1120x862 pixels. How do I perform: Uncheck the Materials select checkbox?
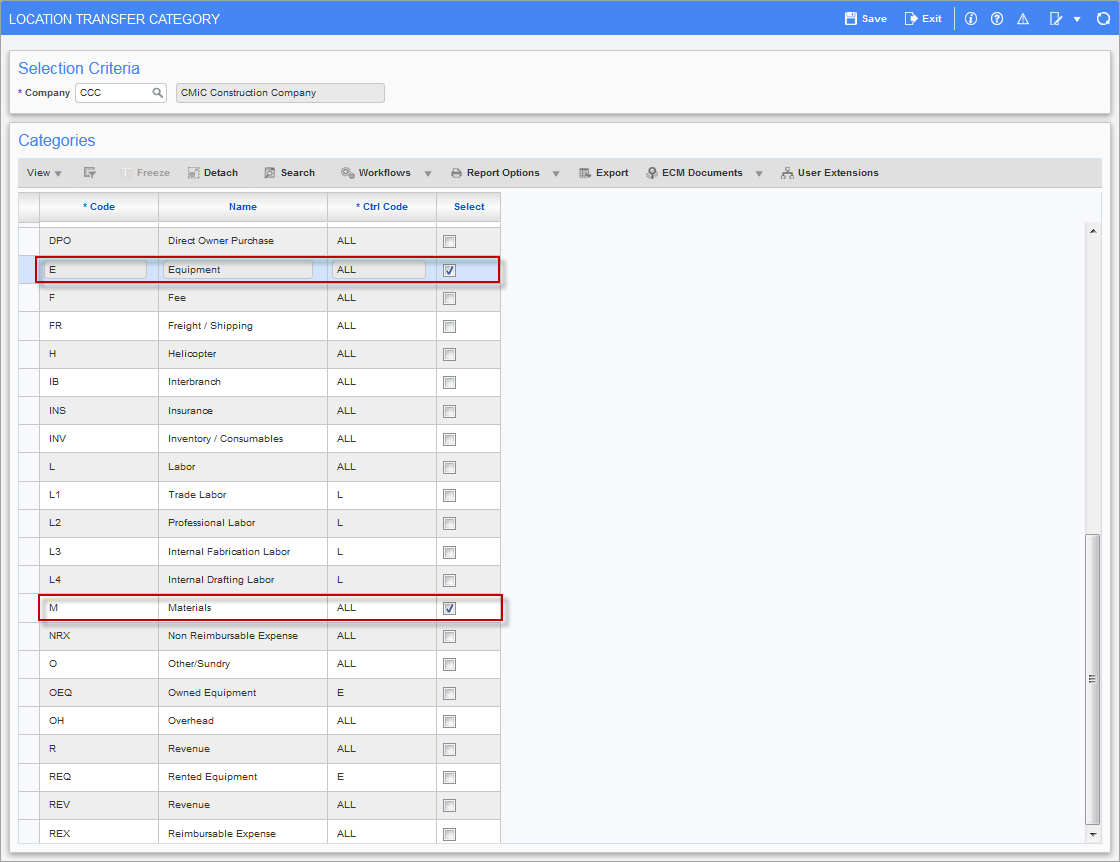pyautogui.click(x=450, y=608)
